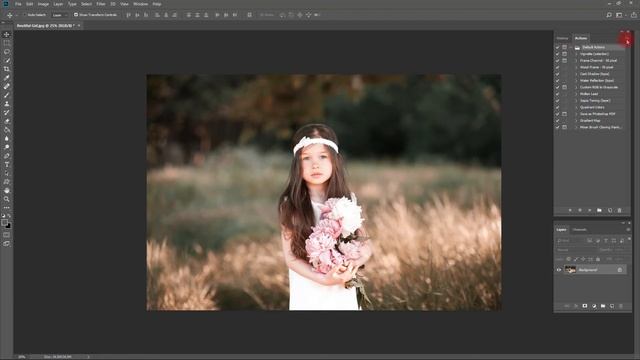The width and height of the screenshot is (640, 360).
Task: Open Auto-Select Layer dropdown in options bar
Action: 60,15
